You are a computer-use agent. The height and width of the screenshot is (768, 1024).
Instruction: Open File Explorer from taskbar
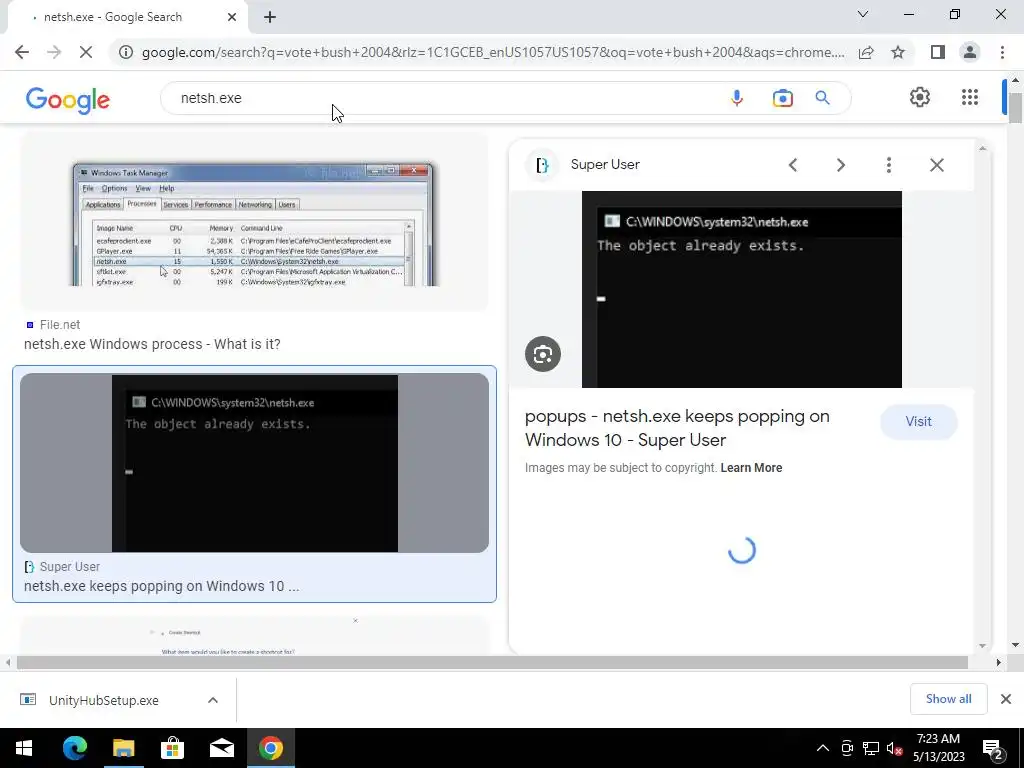coord(123,748)
